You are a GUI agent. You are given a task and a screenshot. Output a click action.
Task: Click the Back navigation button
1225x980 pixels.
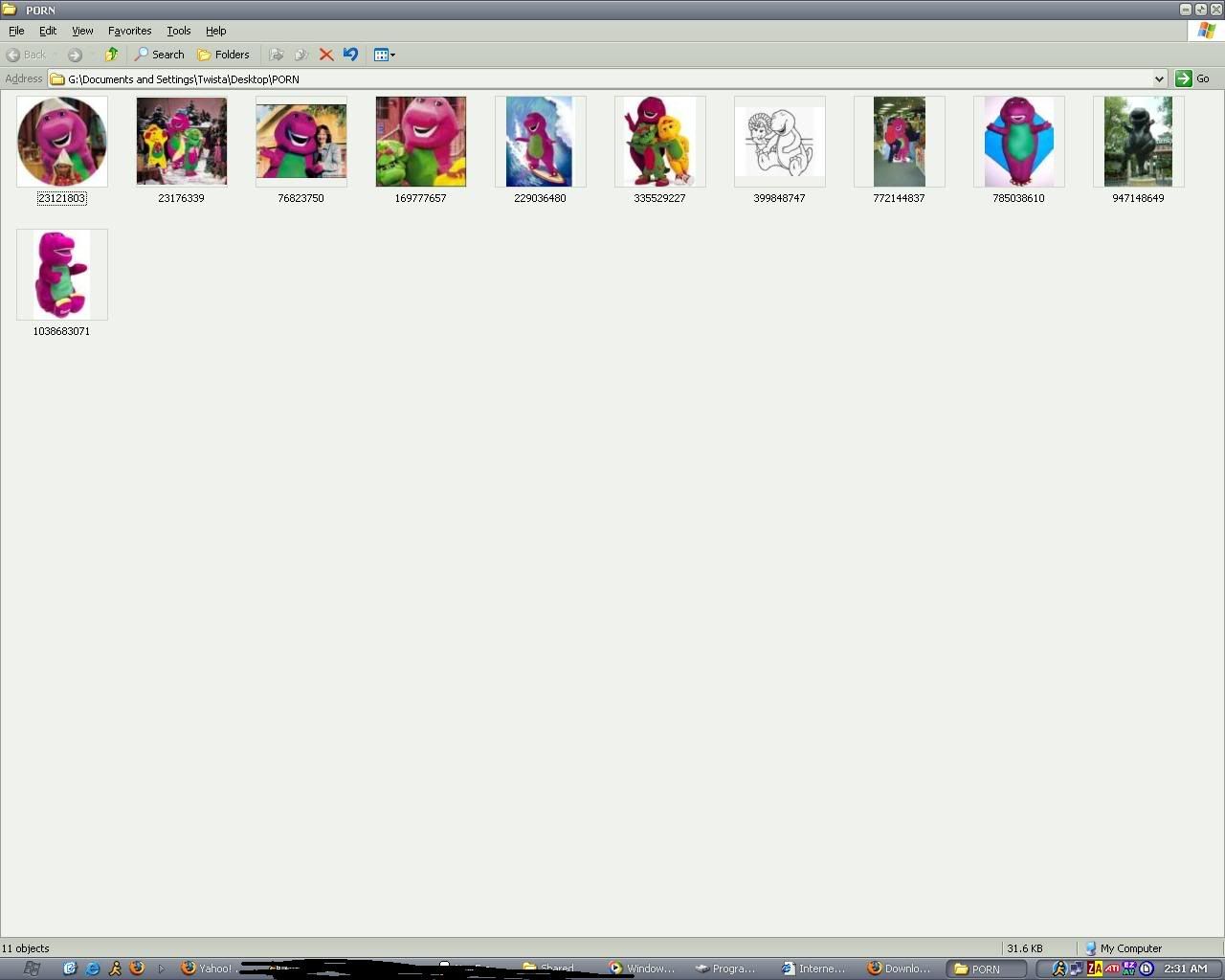click(x=27, y=55)
